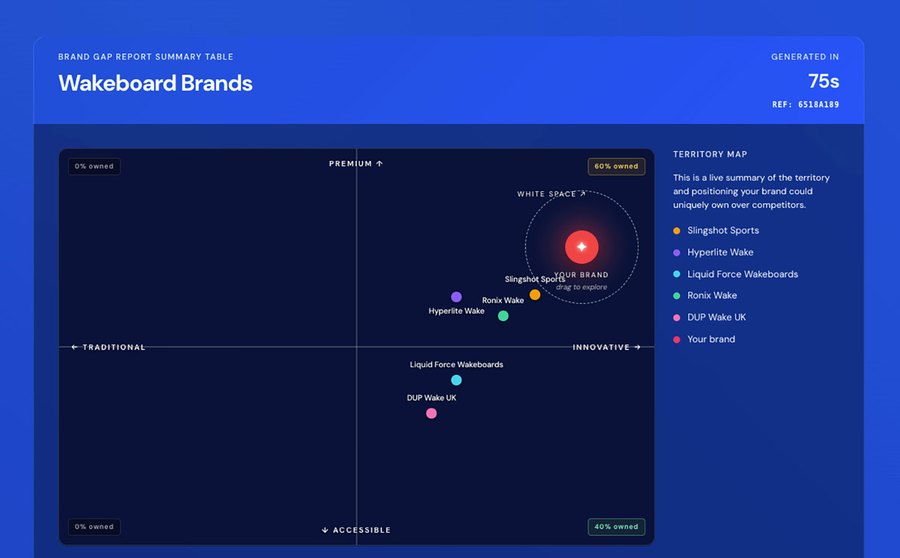Select the purple Hyperlite Wake dot on map
Image resolution: width=900 pixels, height=558 pixels.
456,297
